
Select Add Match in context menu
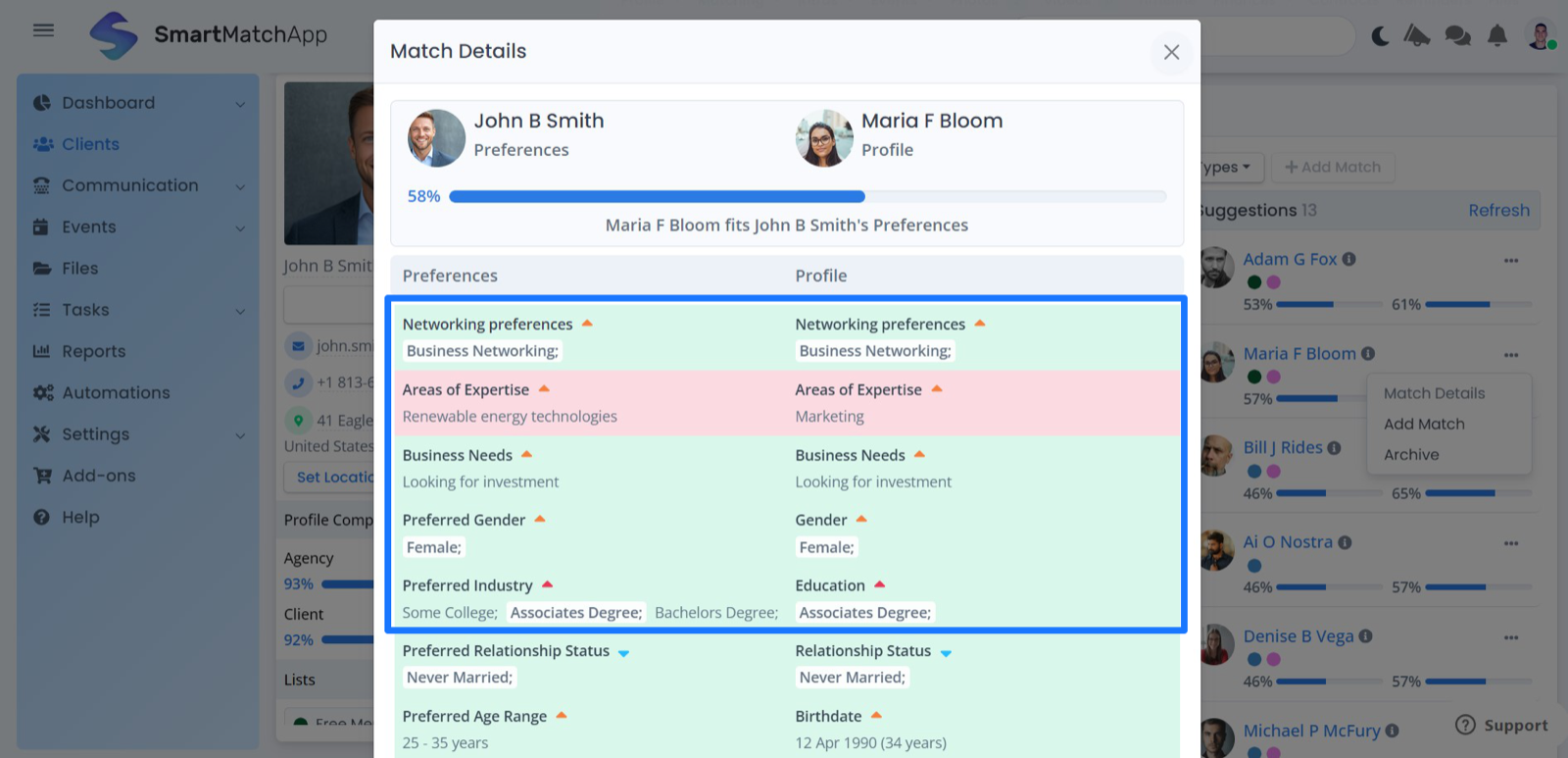click(1424, 424)
